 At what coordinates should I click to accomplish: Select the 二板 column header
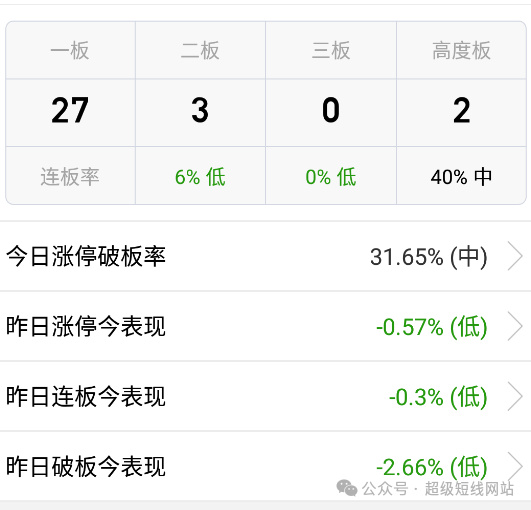pyautogui.click(x=200, y=50)
